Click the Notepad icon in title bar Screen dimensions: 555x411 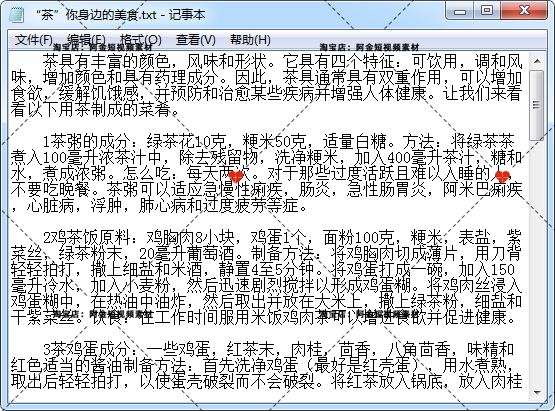pos(16,15)
